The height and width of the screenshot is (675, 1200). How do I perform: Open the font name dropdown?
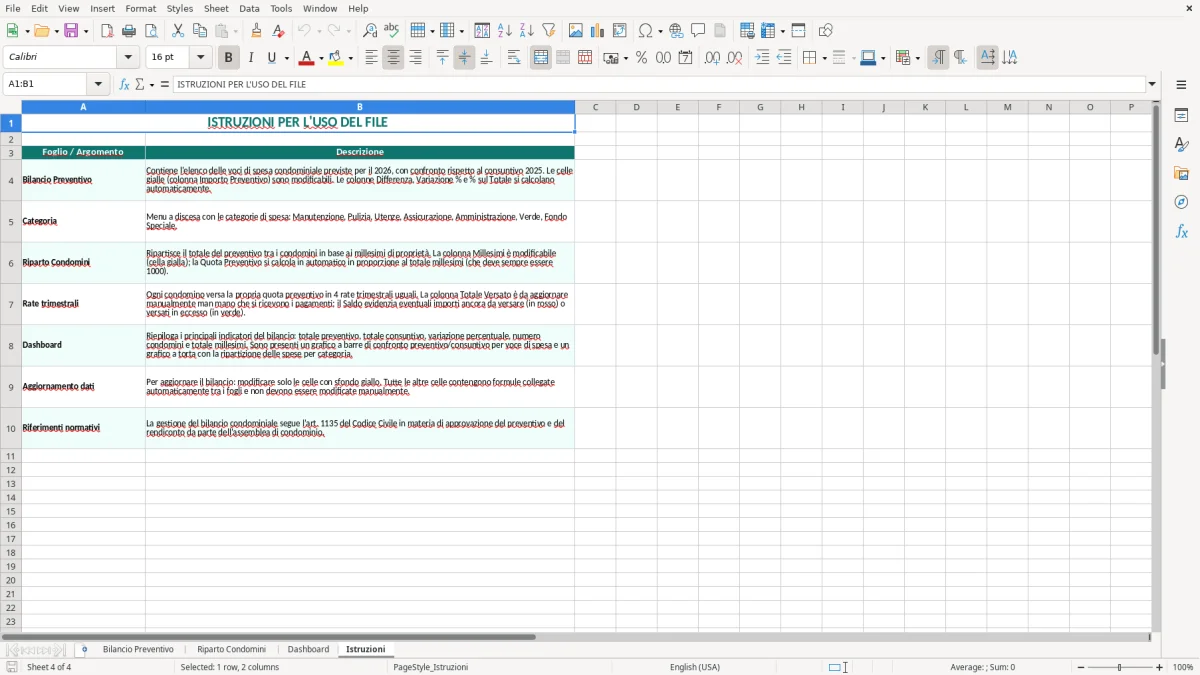(x=128, y=58)
